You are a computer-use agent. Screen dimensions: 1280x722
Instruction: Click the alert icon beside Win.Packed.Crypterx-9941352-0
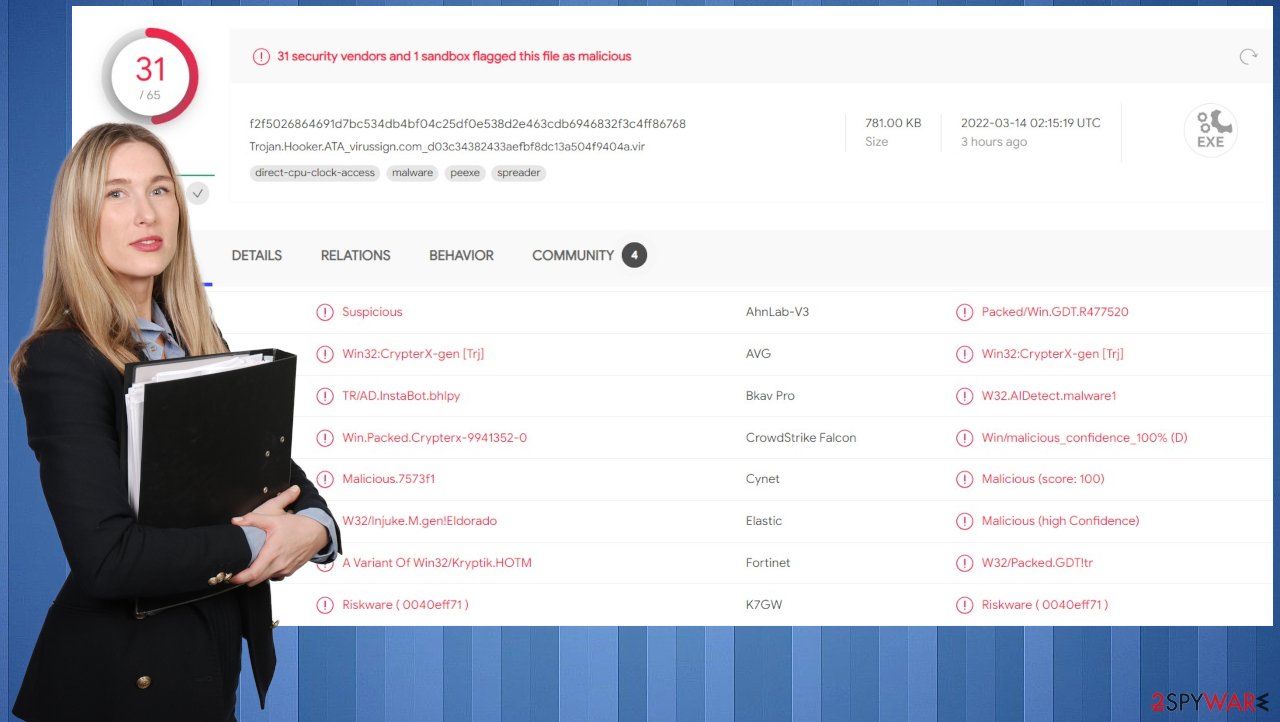point(325,438)
